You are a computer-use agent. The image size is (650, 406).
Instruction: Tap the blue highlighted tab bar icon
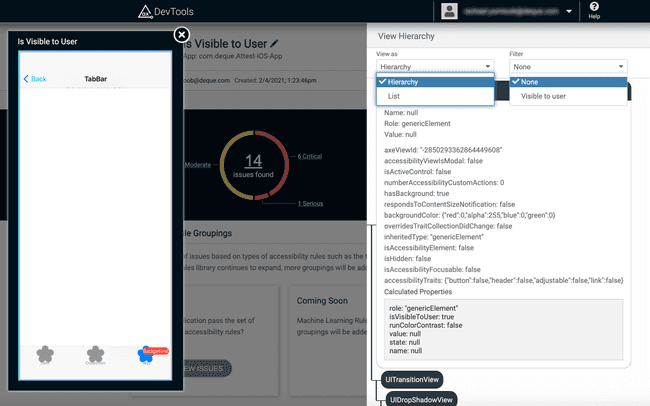point(148,354)
